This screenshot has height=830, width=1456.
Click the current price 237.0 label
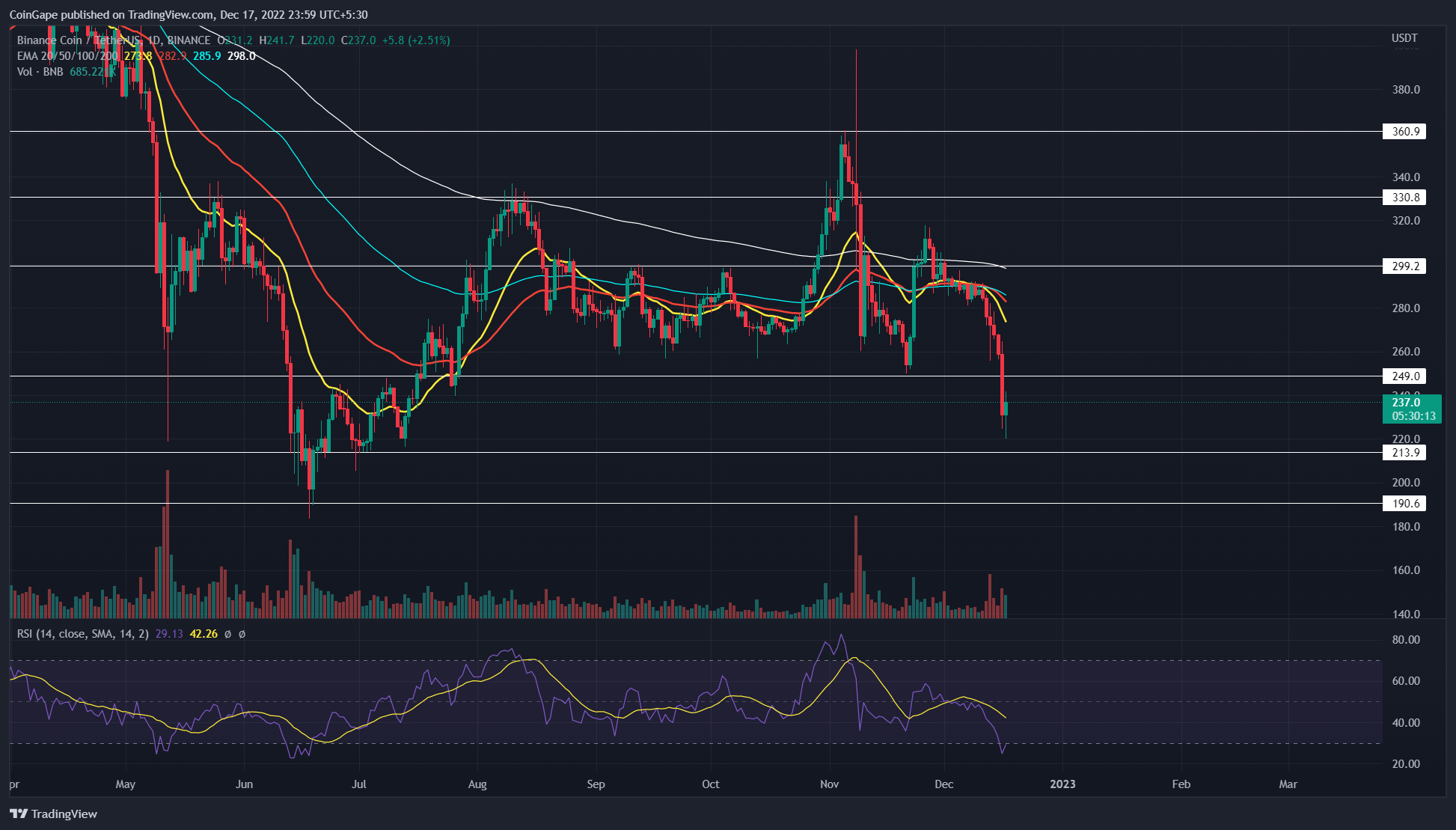(1406, 403)
